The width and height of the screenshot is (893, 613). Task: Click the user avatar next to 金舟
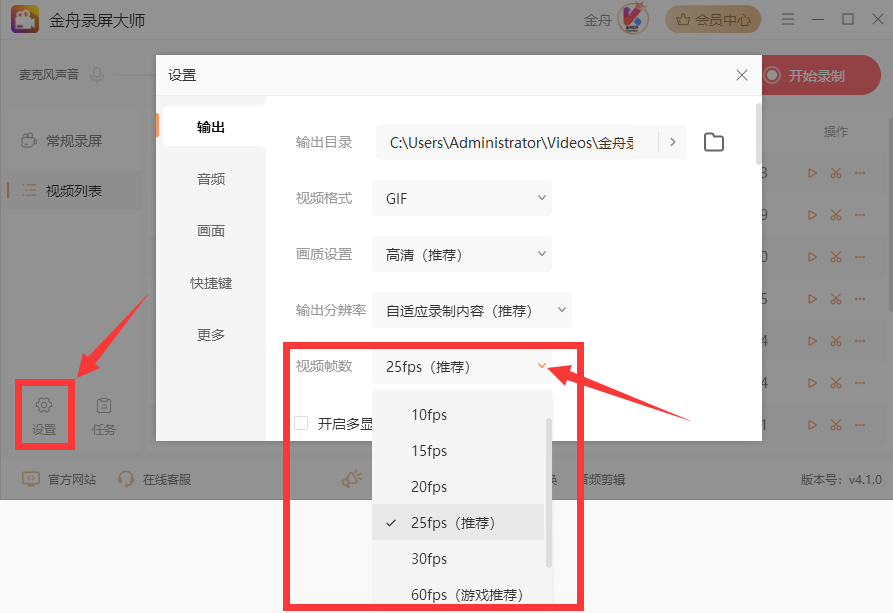click(633, 19)
